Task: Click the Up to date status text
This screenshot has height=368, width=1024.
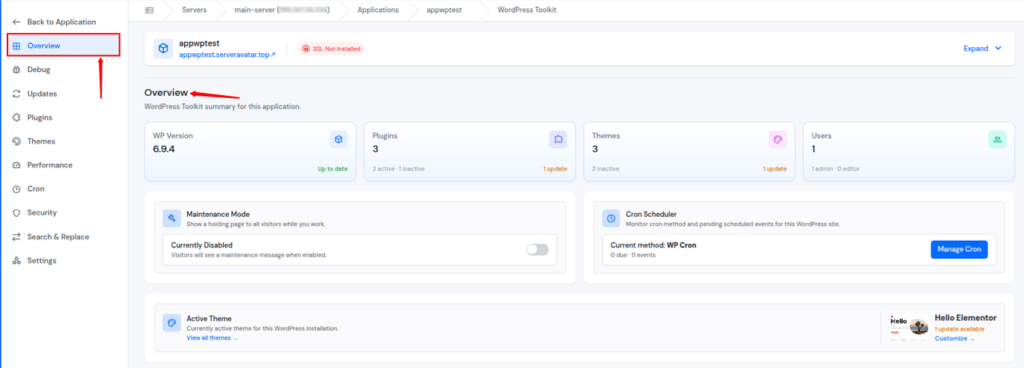Action: [x=332, y=169]
